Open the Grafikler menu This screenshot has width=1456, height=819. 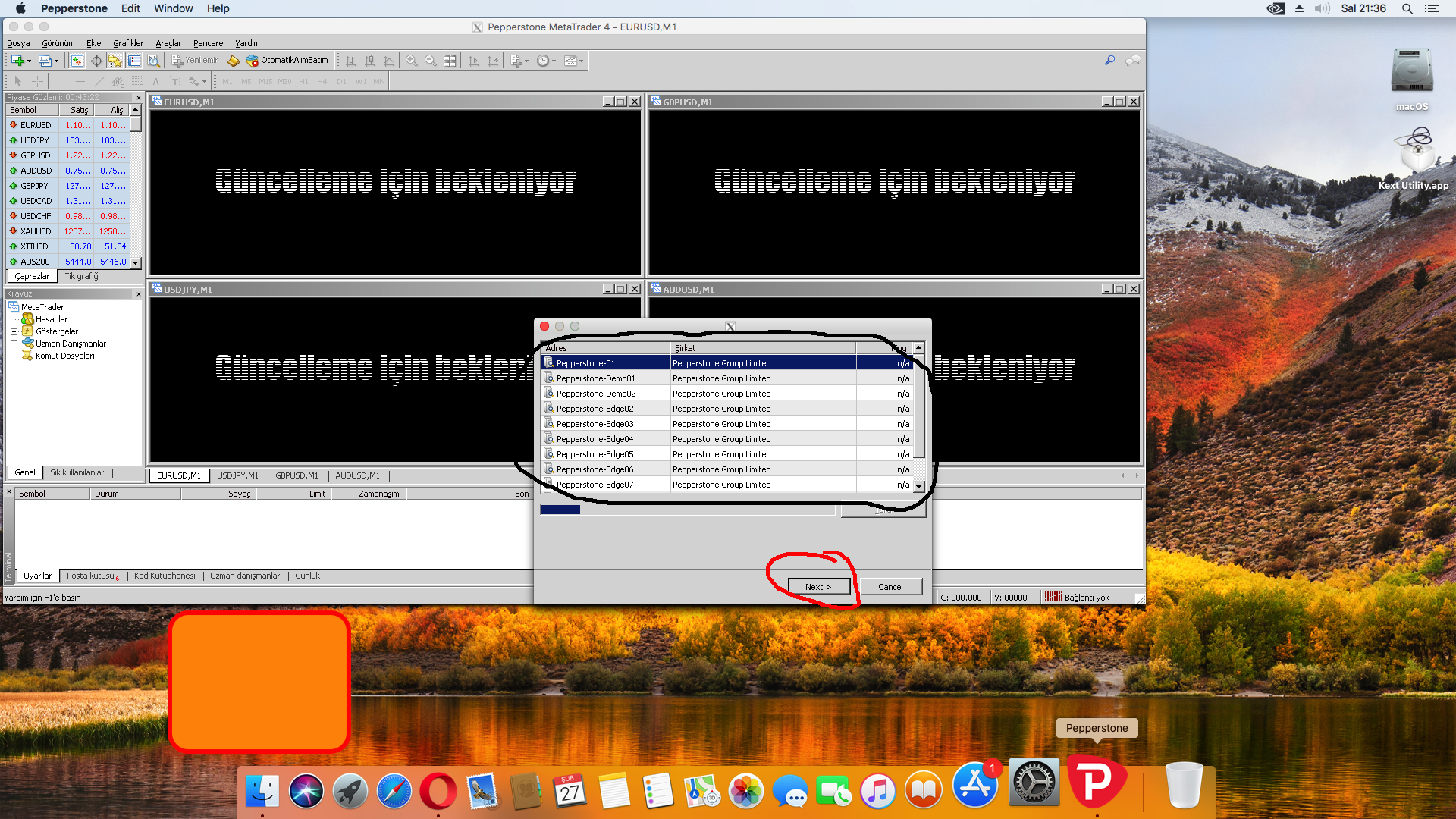pyautogui.click(x=127, y=43)
